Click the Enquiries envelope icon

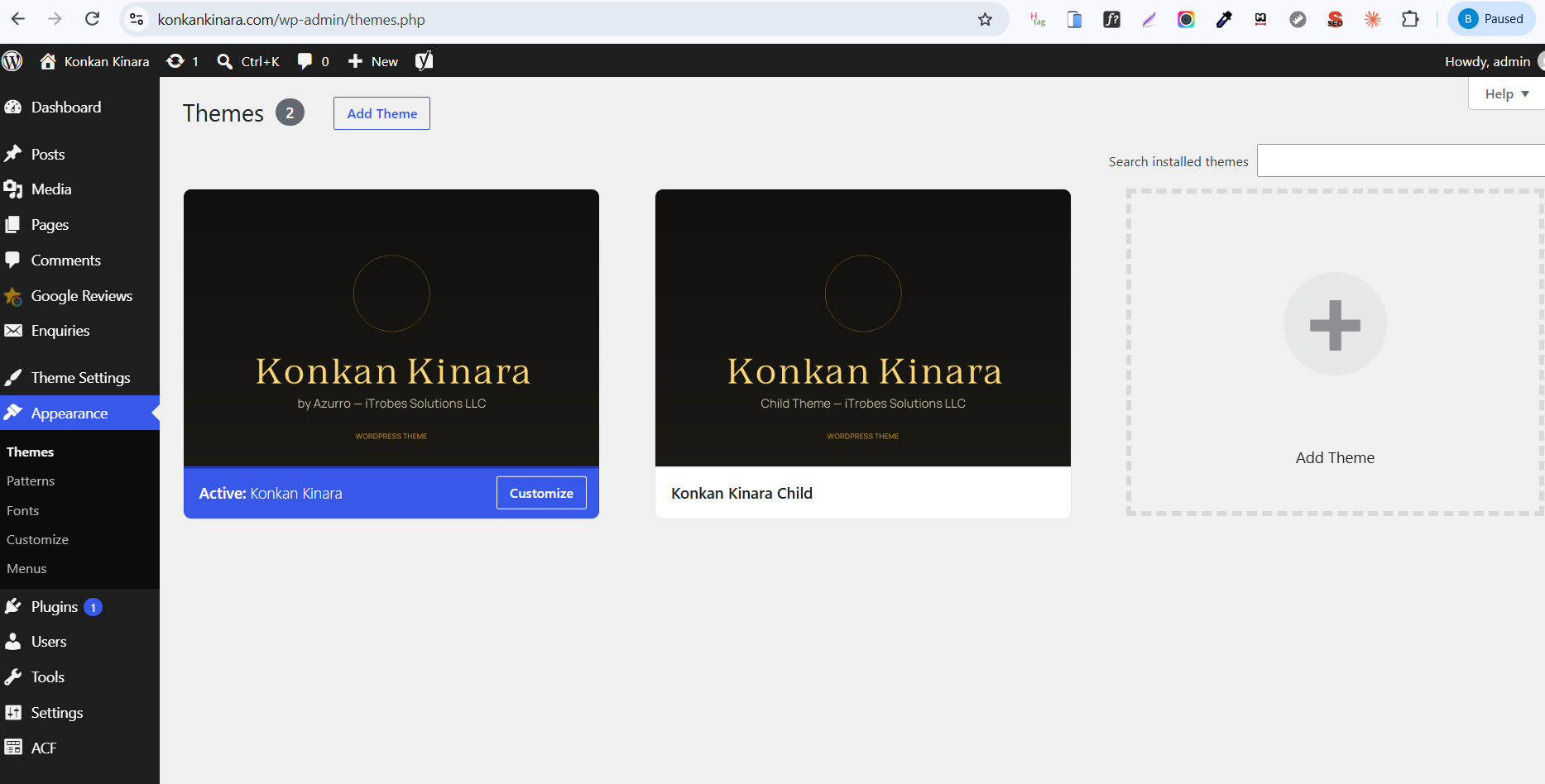pos(13,331)
